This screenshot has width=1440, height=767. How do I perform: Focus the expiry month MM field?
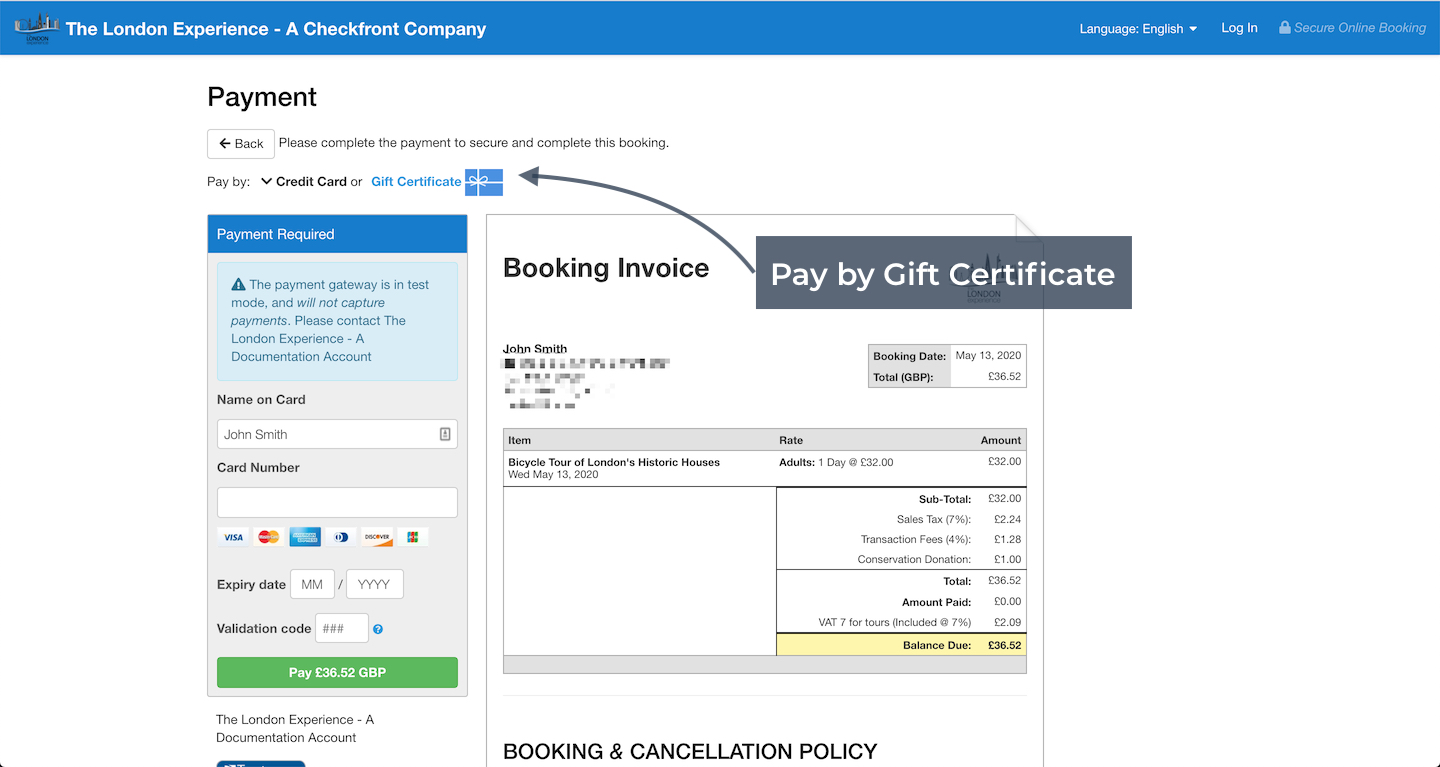click(312, 584)
